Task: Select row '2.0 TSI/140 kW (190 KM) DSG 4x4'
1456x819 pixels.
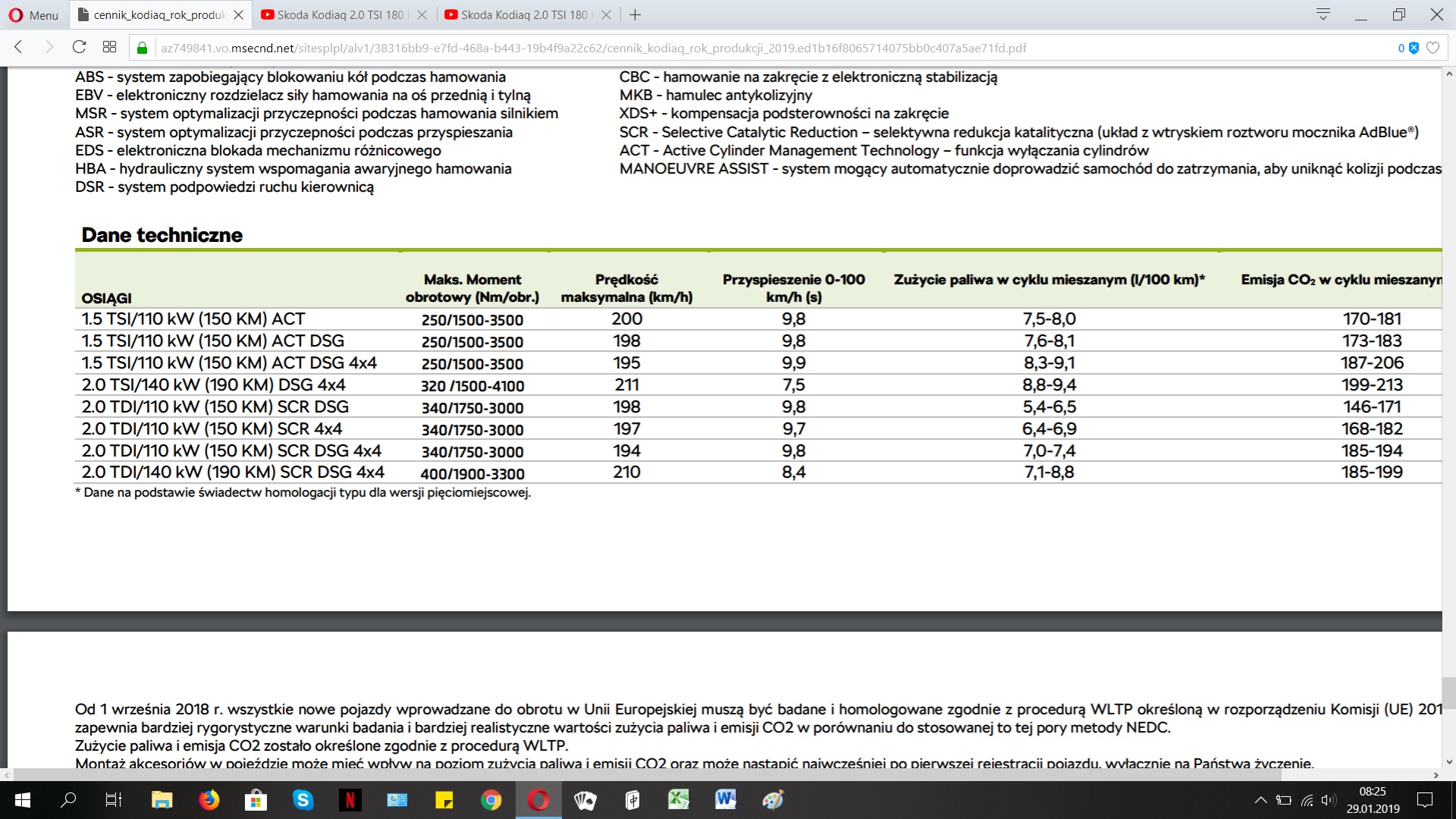Action: pos(758,384)
